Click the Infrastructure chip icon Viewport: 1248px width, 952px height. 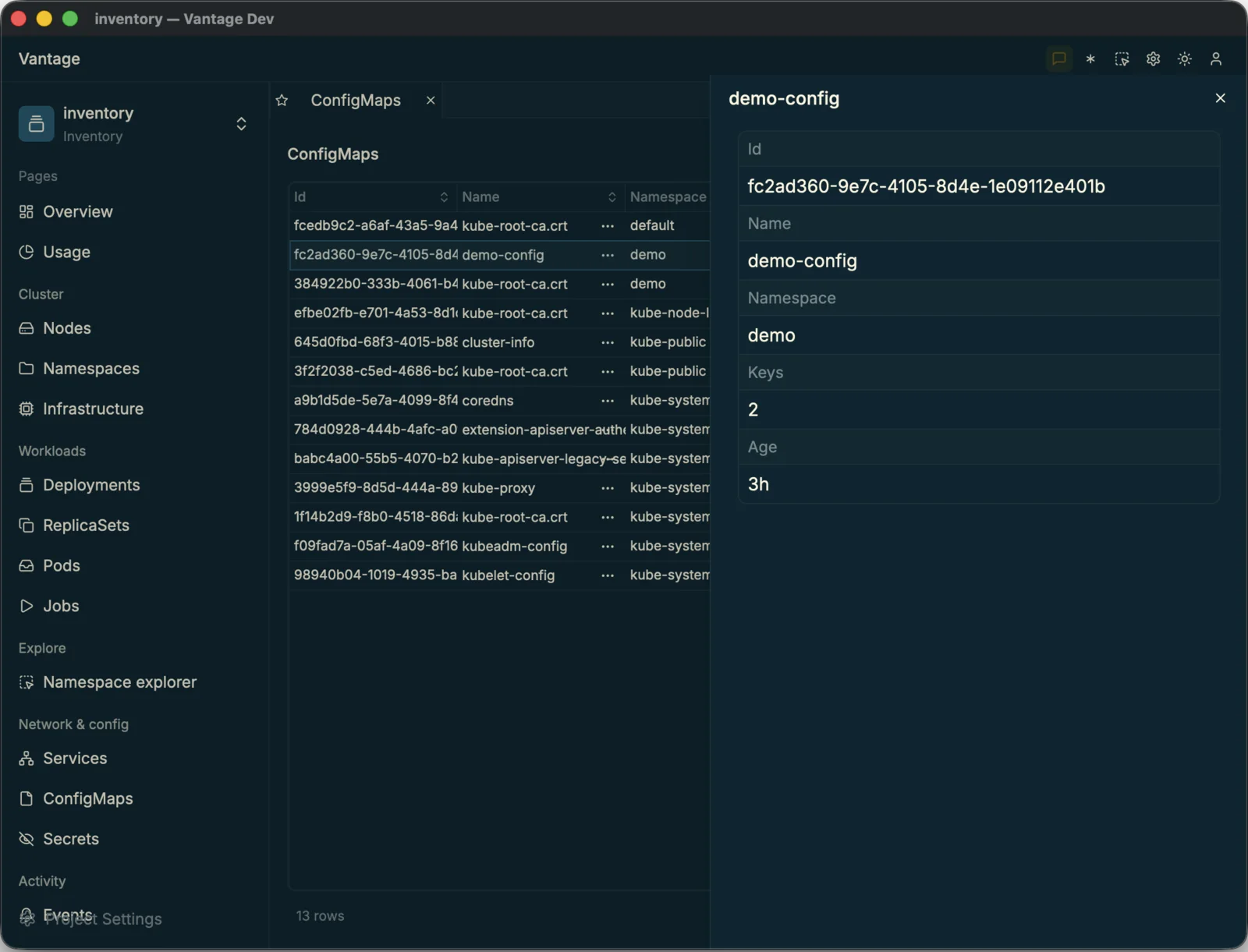tap(27, 409)
